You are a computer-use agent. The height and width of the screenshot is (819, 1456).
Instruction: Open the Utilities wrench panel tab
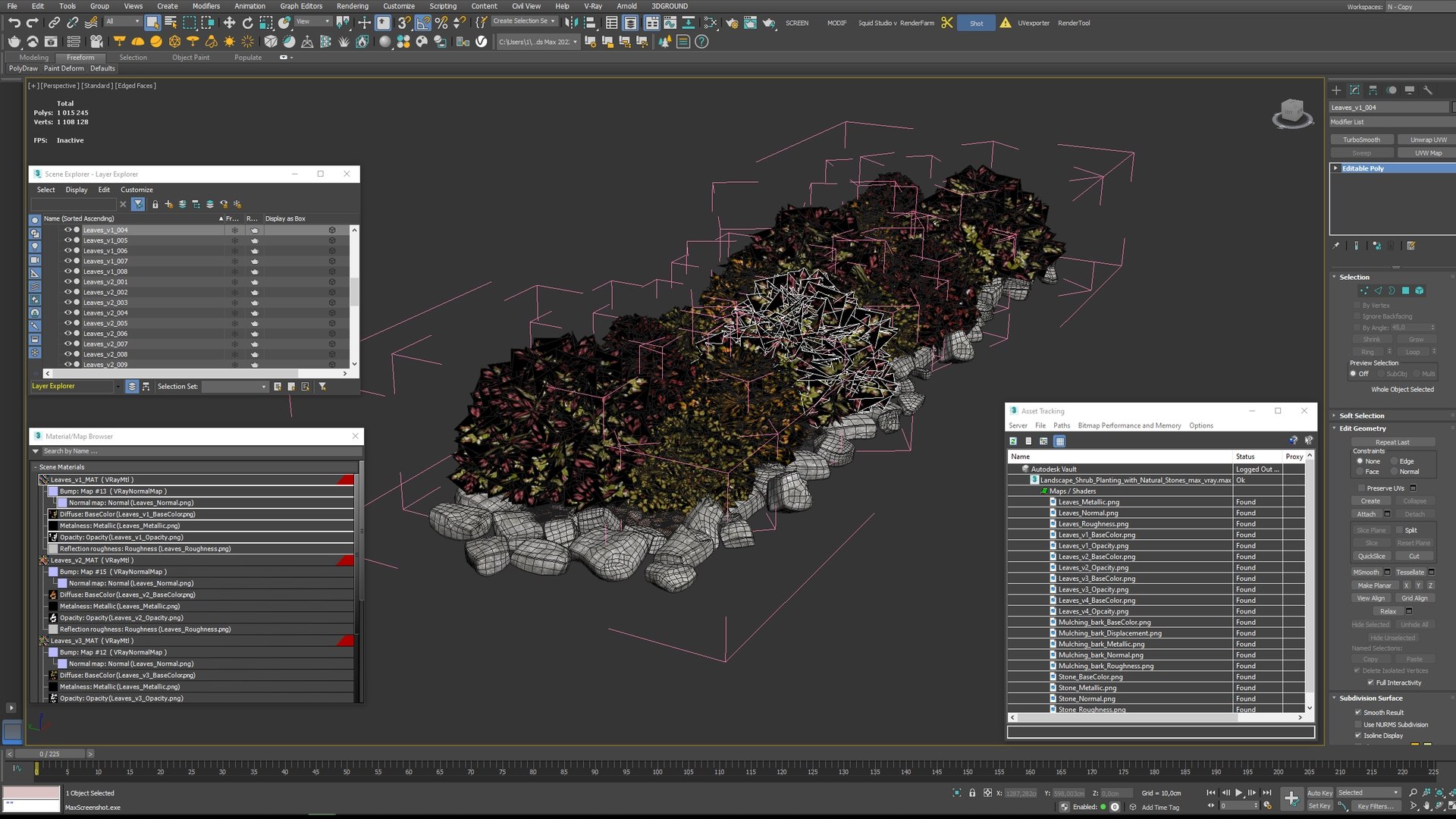1428,89
